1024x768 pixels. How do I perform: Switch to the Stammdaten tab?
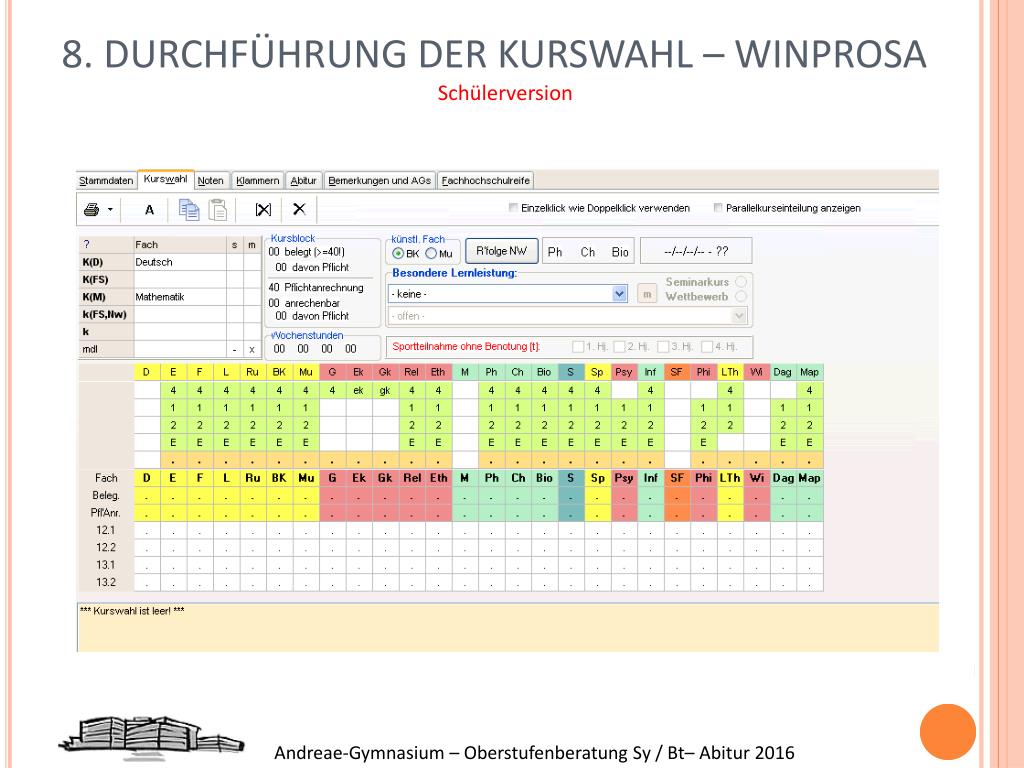click(x=106, y=181)
